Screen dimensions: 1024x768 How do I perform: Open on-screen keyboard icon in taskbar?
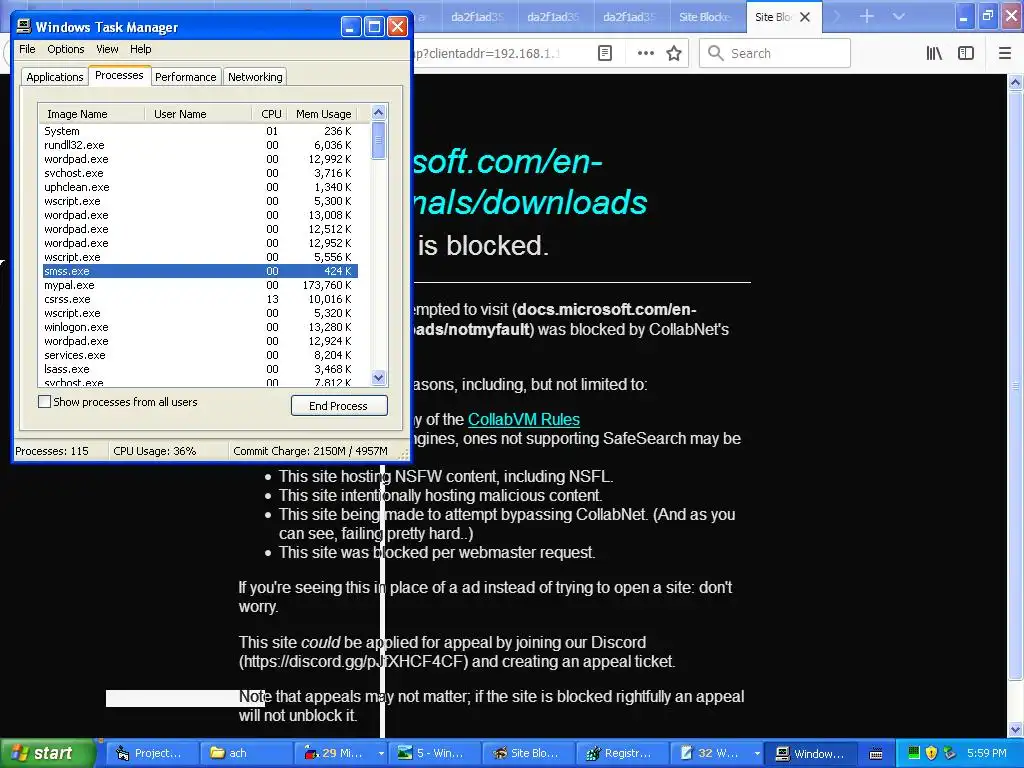pyautogui.click(x=876, y=754)
